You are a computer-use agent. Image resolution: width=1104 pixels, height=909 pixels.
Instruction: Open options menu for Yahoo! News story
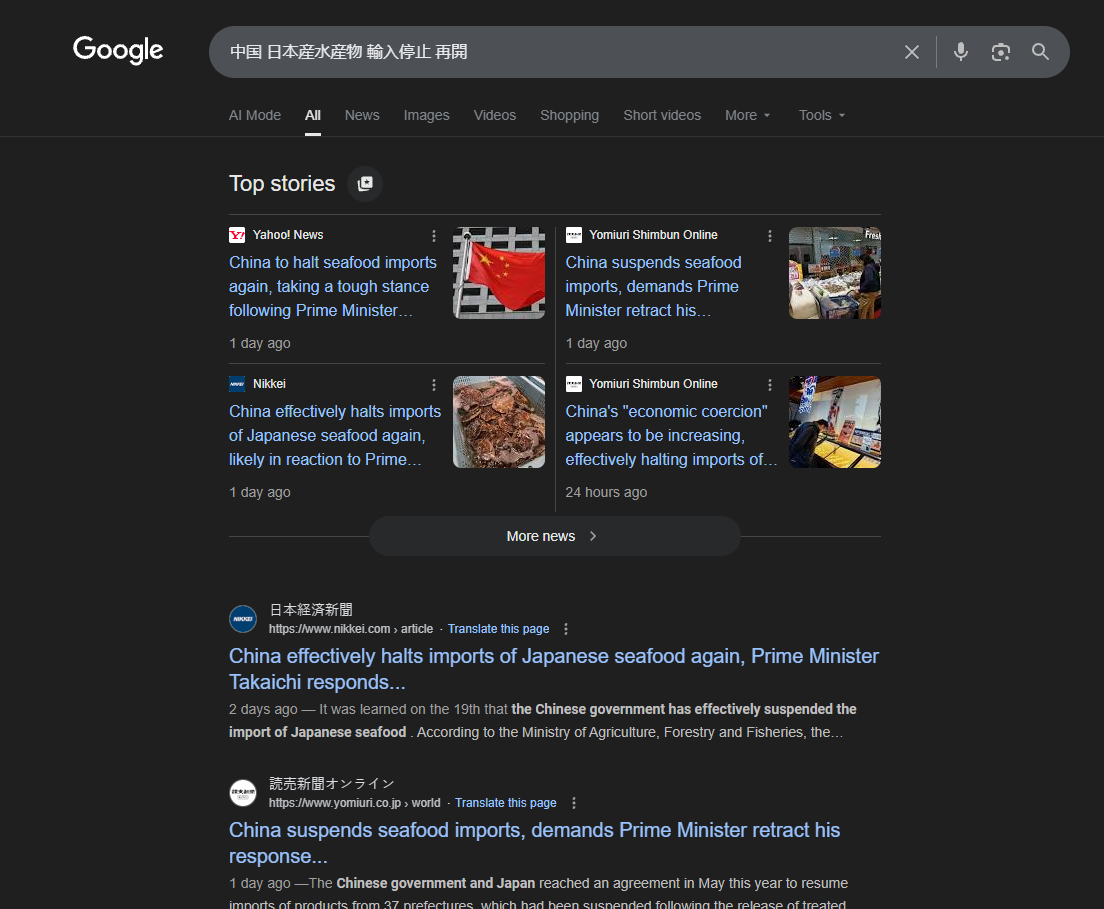point(434,236)
